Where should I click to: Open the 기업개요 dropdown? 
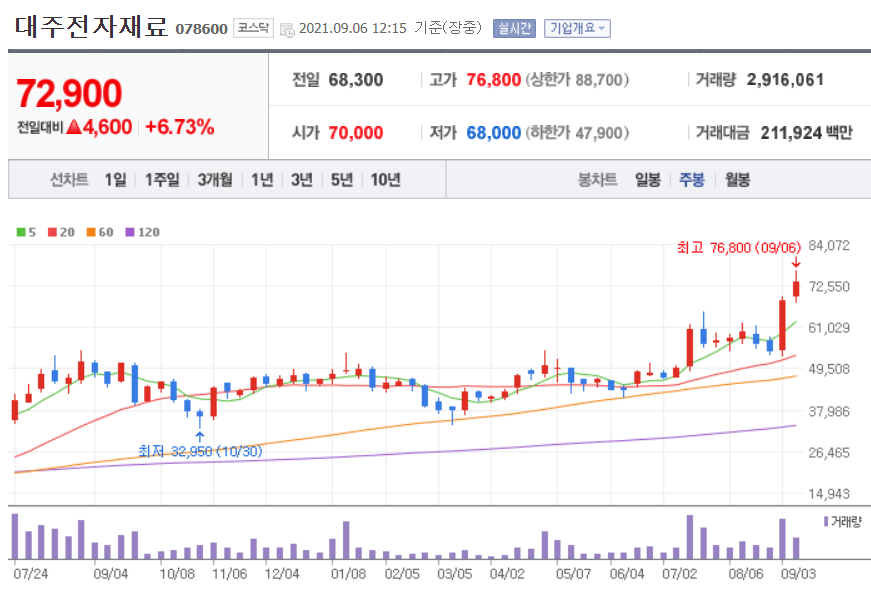click(577, 28)
